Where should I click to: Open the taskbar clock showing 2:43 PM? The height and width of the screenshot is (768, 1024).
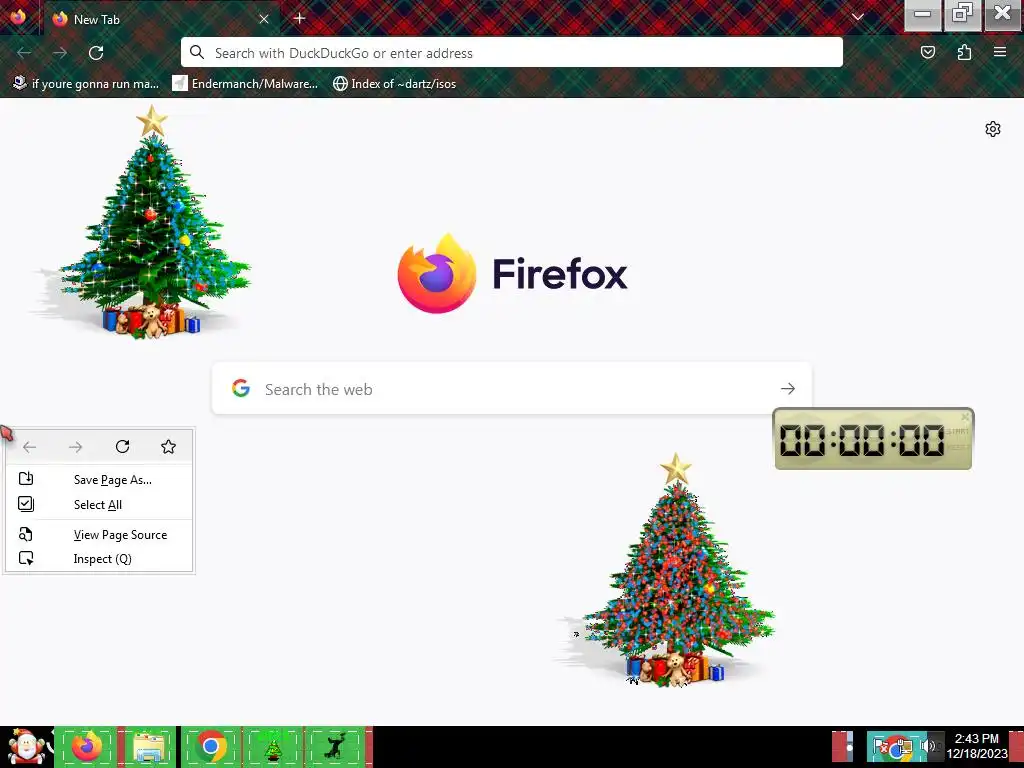[977, 746]
